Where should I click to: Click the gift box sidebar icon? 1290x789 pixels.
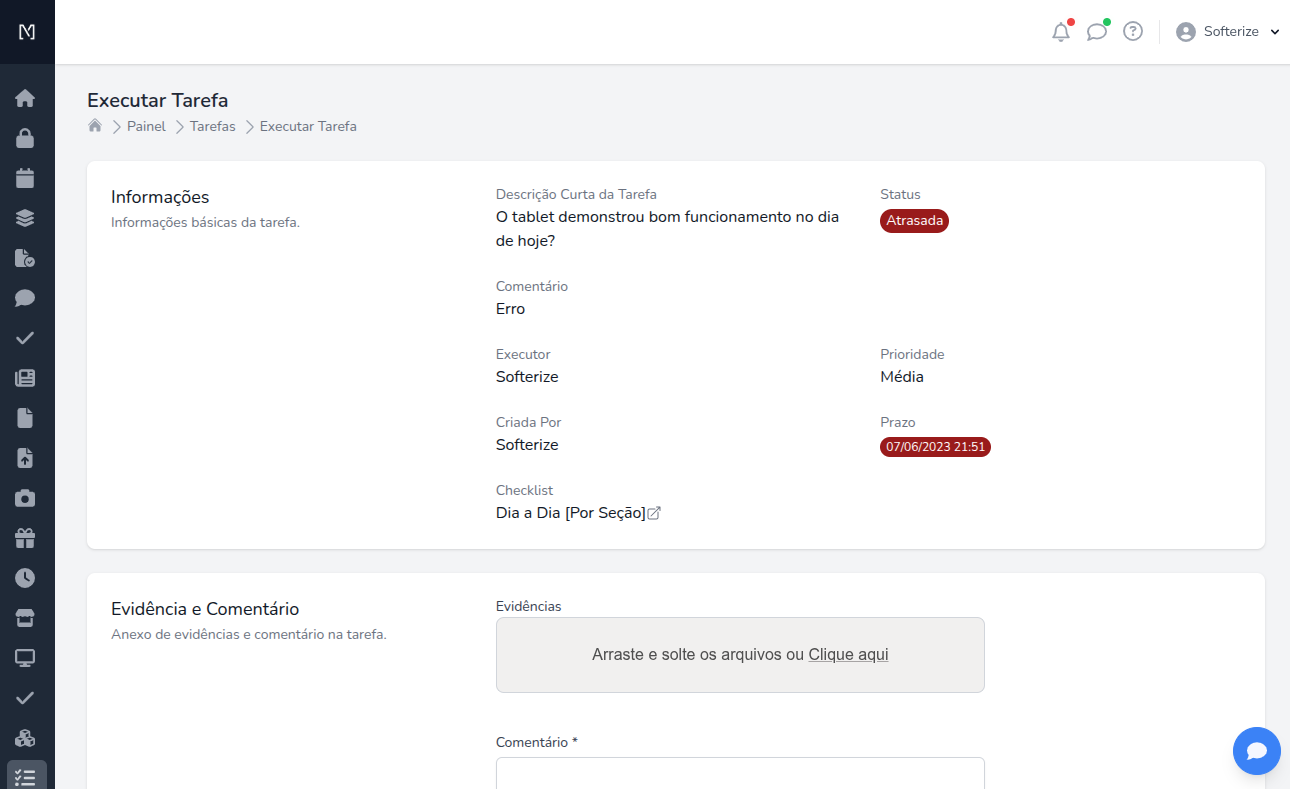25,538
